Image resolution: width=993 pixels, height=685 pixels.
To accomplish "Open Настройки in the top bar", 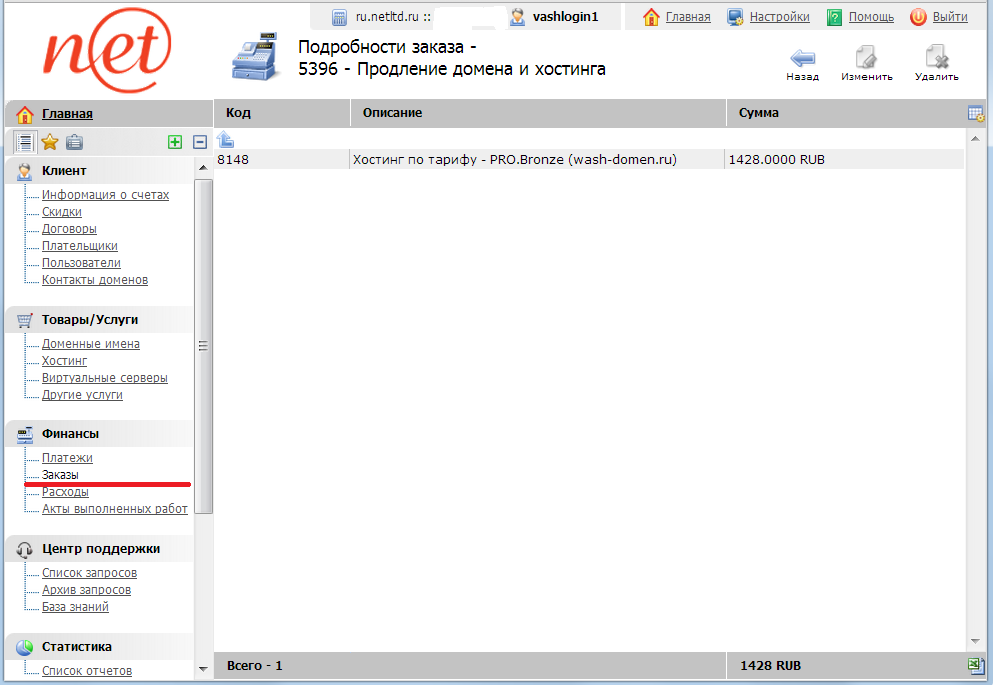I will [x=779, y=17].
